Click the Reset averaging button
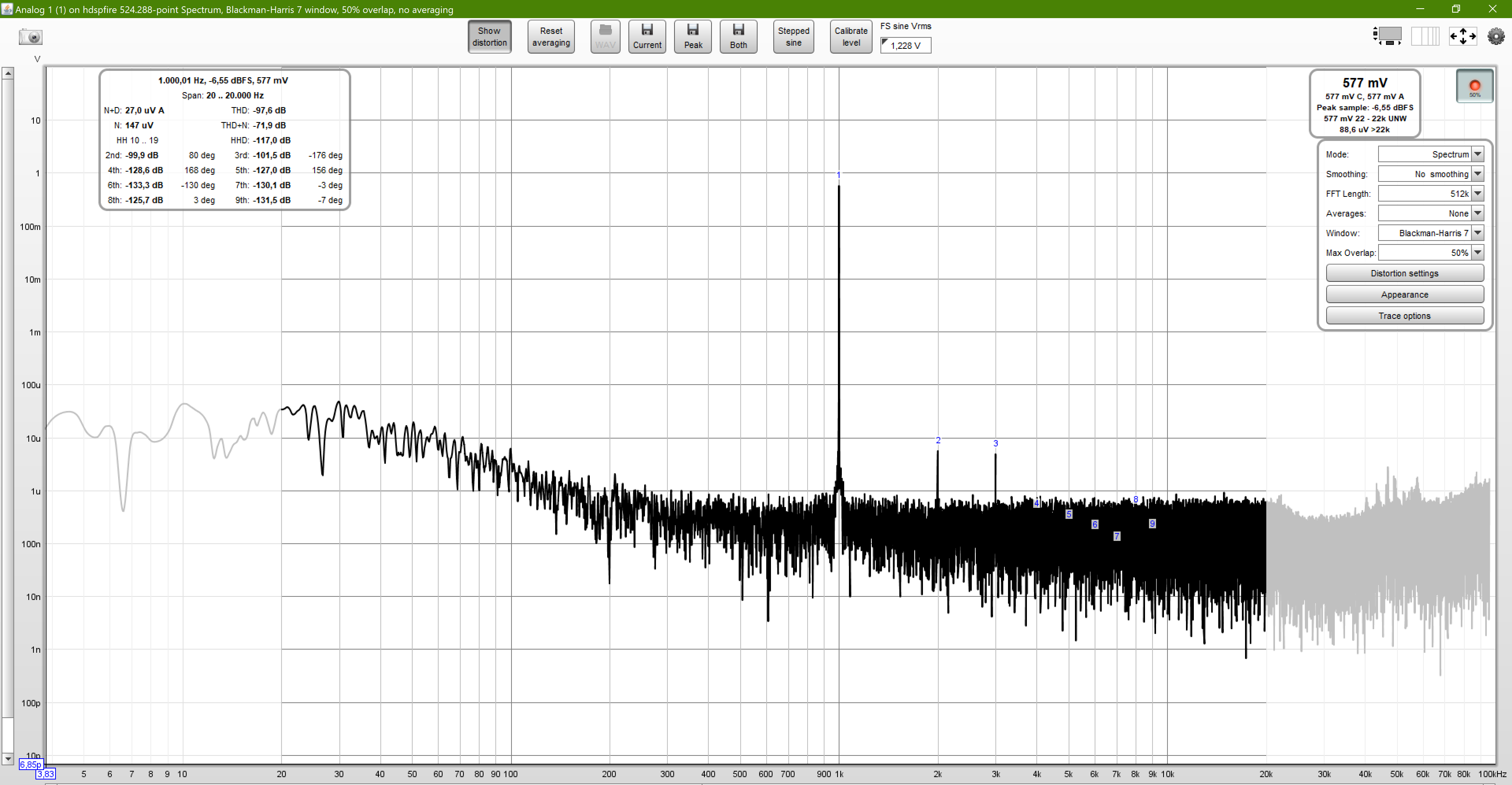This screenshot has width=1512, height=785. (550, 36)
